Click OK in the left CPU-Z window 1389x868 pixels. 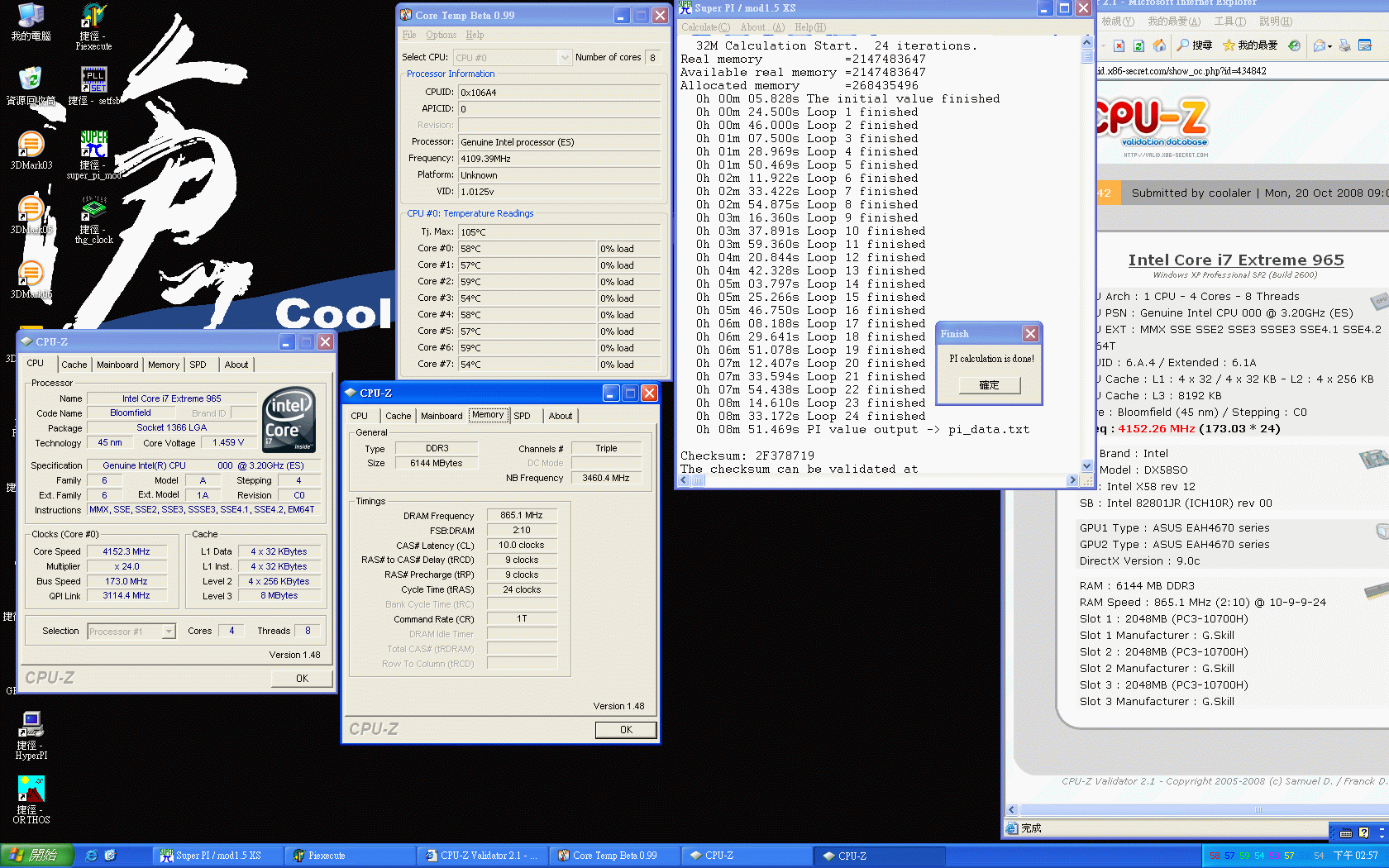click(x=302, y=679)
